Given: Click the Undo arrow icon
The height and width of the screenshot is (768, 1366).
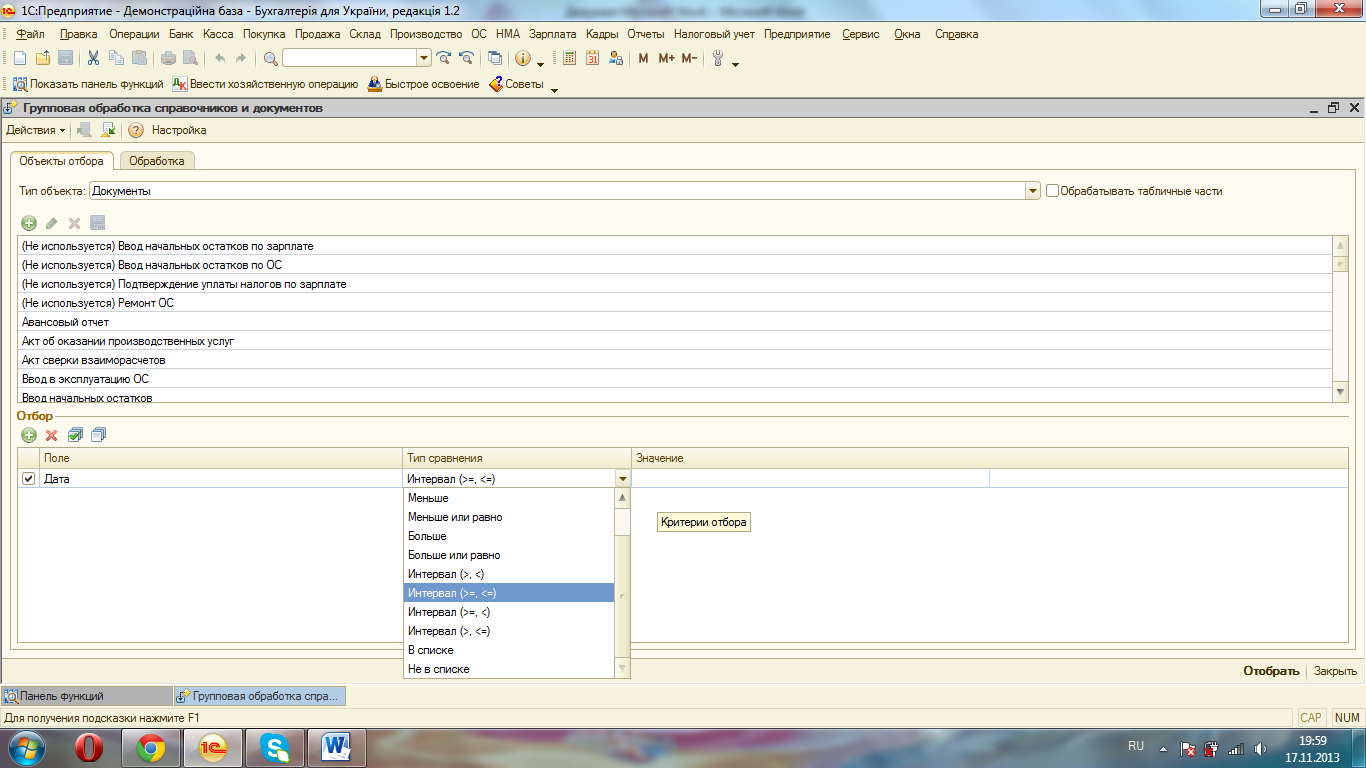Looking at the screenshot, I should [x=220, y=58].
